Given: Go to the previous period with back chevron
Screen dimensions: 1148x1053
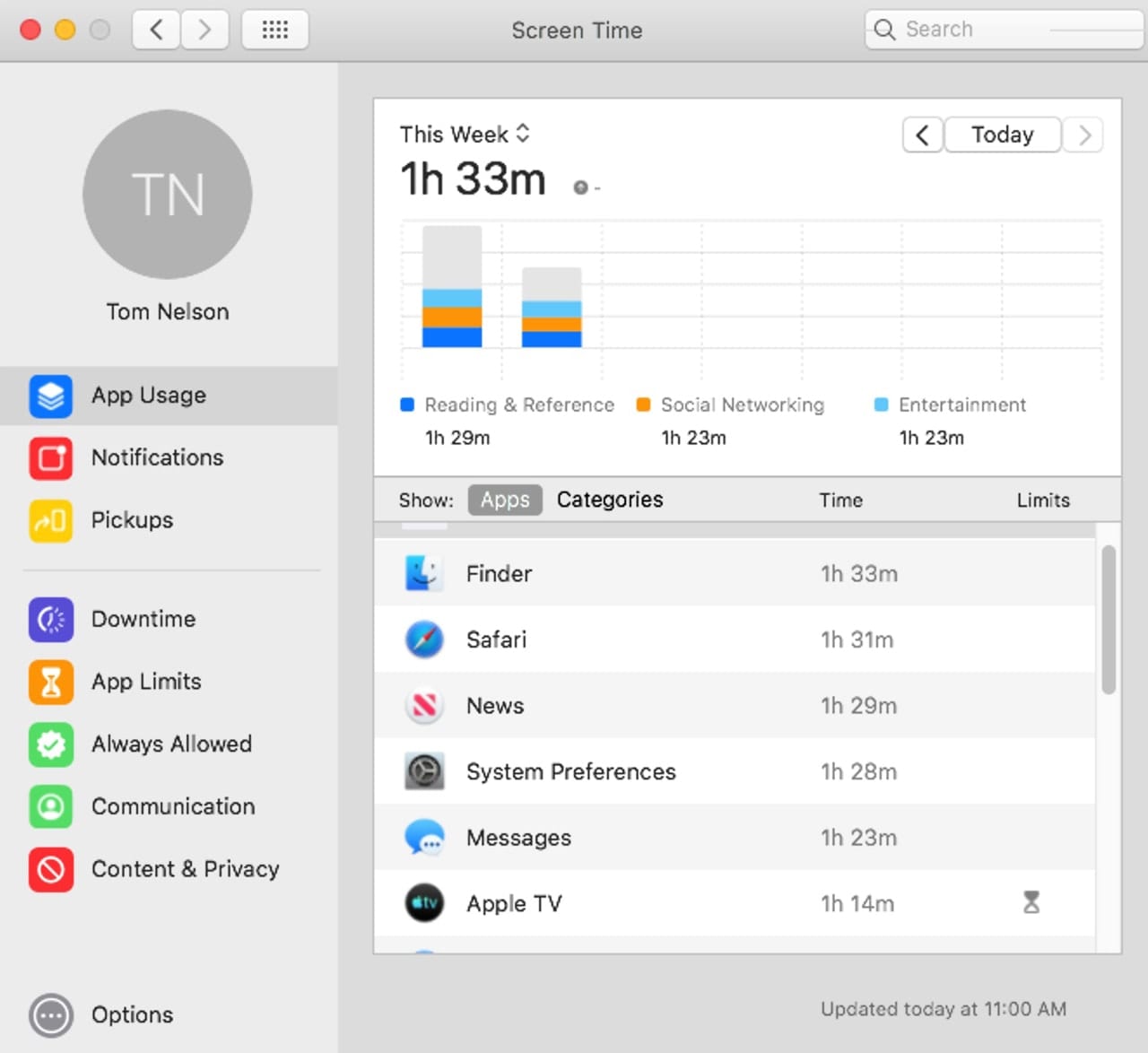Looking at the screenshot, I should [922, 135].
